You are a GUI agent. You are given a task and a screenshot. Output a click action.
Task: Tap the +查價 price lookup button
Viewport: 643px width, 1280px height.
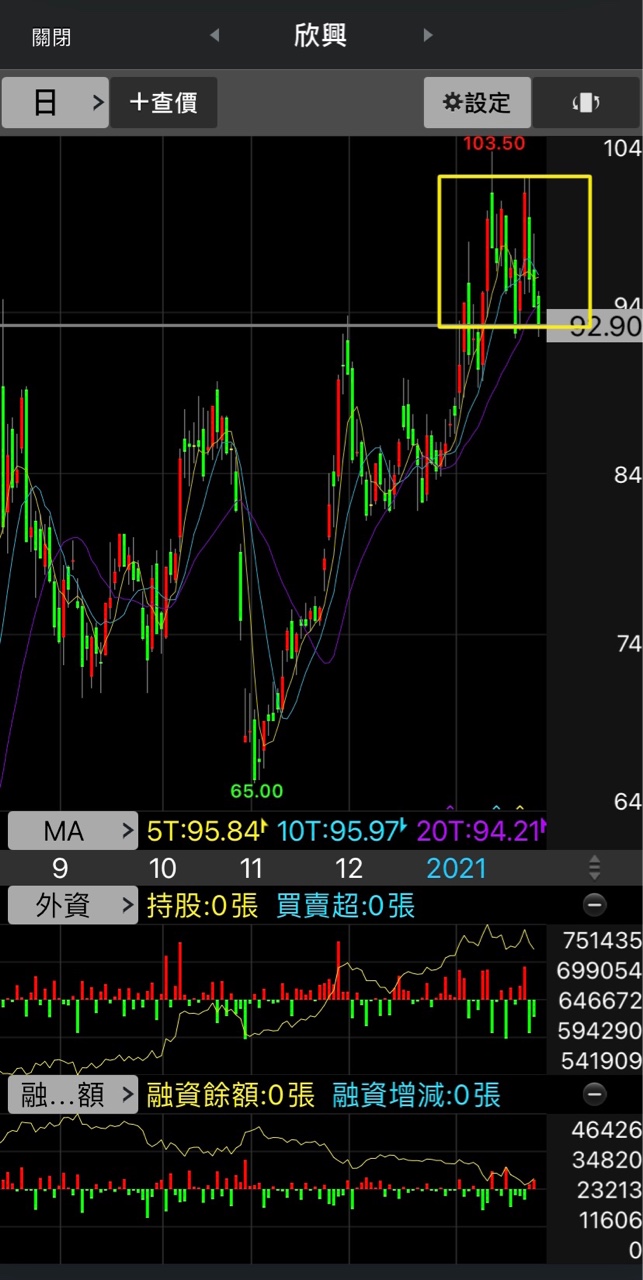coord(164,102)
